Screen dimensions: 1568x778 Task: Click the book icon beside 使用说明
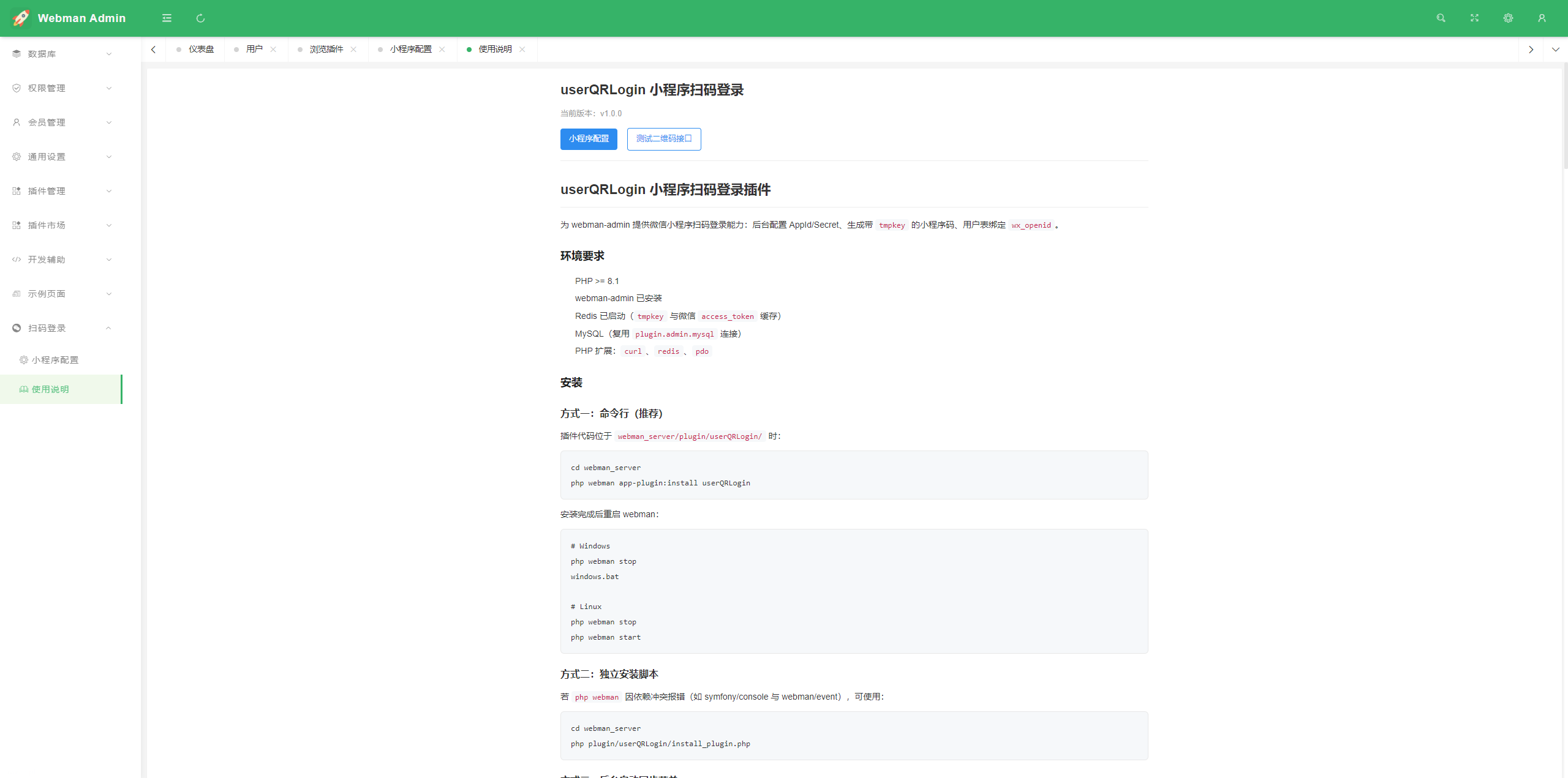pos(24,389)
